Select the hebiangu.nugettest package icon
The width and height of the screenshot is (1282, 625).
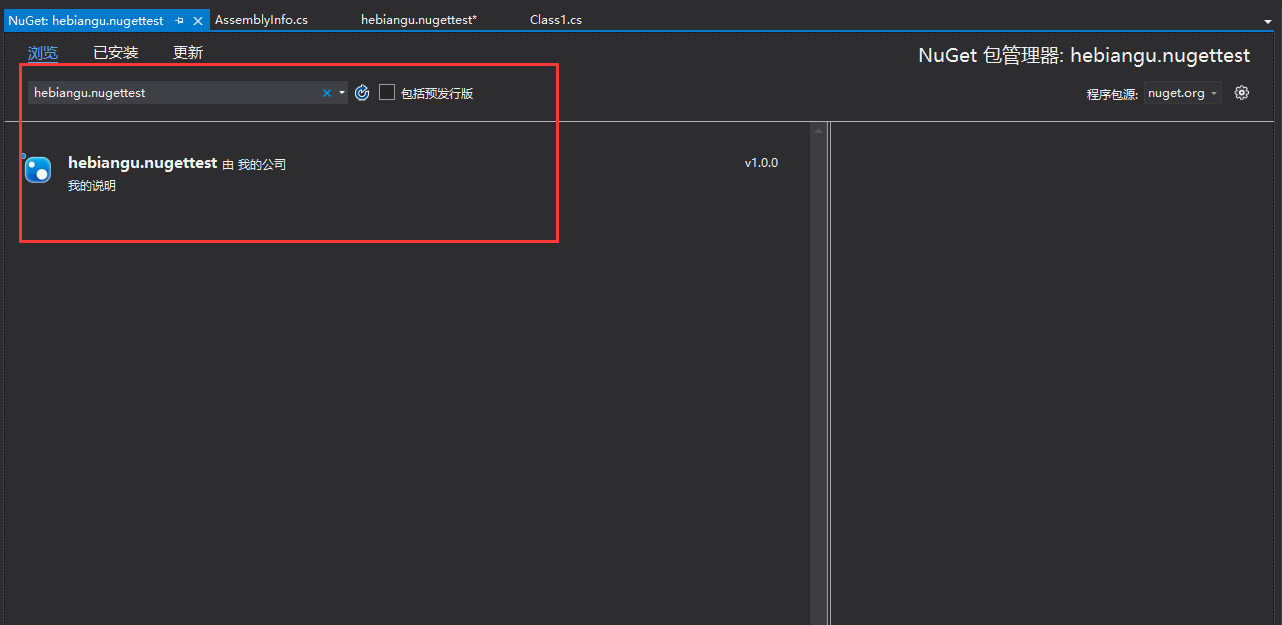(x=38, y=170)
